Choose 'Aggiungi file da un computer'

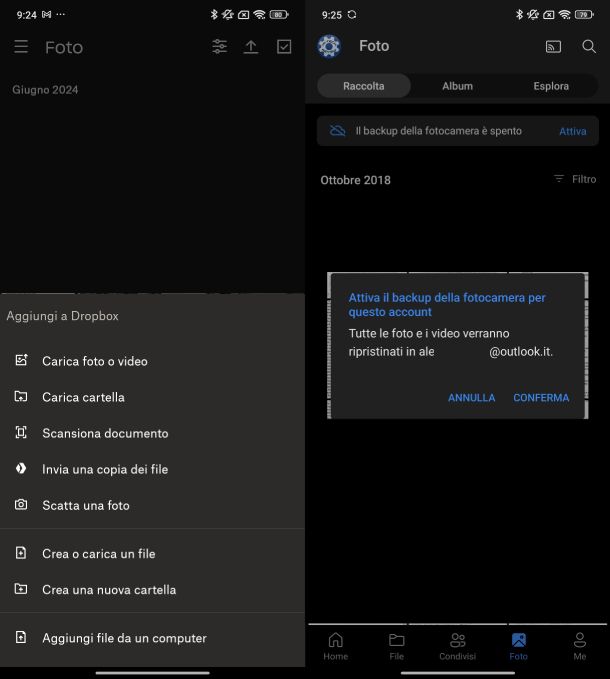(152, 638)
